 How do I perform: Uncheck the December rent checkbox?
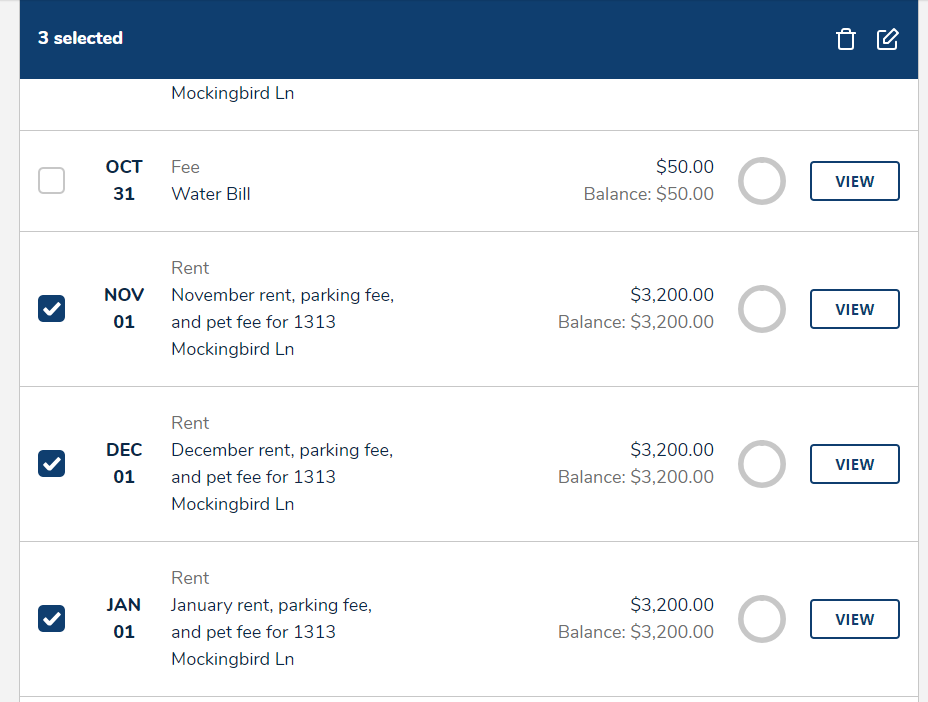[51, 464]
